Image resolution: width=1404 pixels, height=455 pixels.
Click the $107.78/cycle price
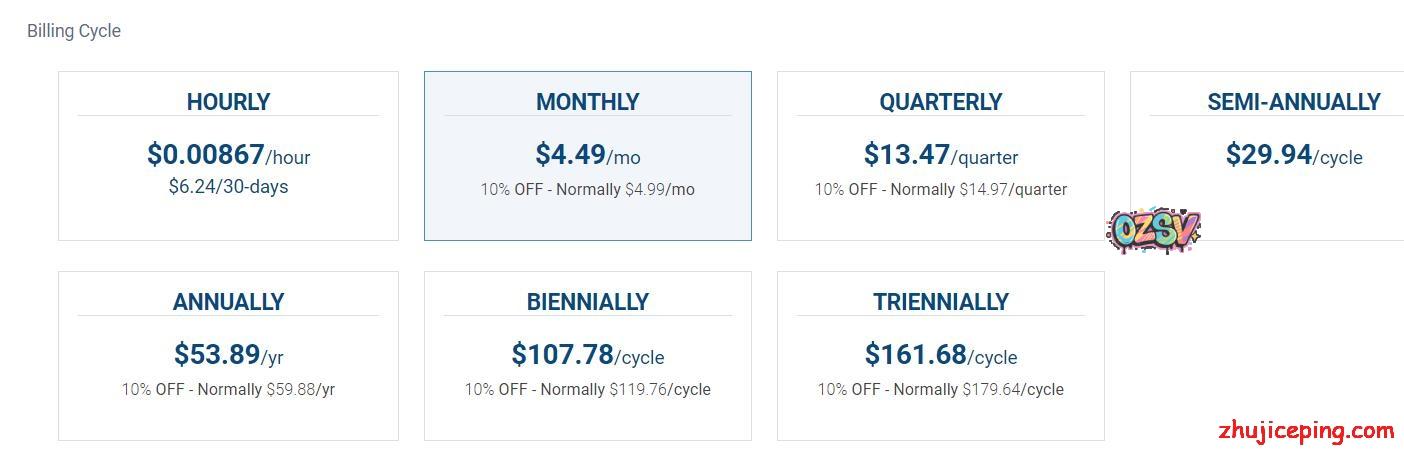pos(587,355)
